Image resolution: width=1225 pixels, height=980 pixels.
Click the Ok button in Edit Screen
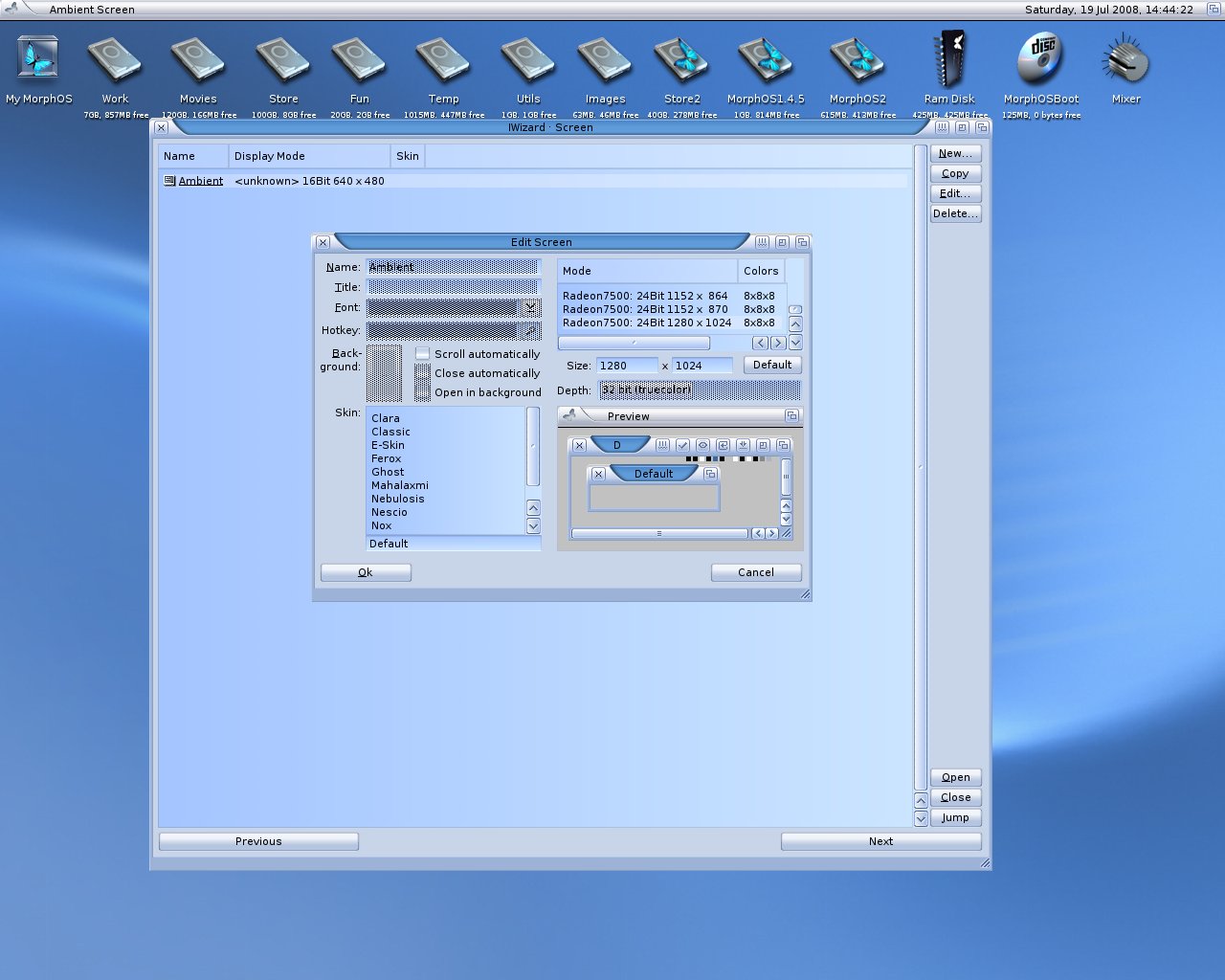pos(365,572)
